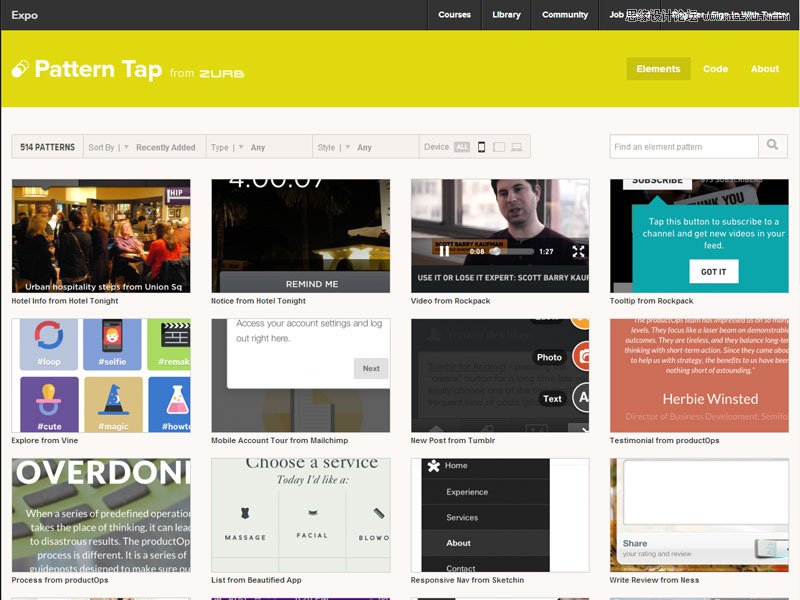Open the Herbie Winsted testimonial thumbnail
This screenshot has height=600, width=800.
(x=699, y=376)
